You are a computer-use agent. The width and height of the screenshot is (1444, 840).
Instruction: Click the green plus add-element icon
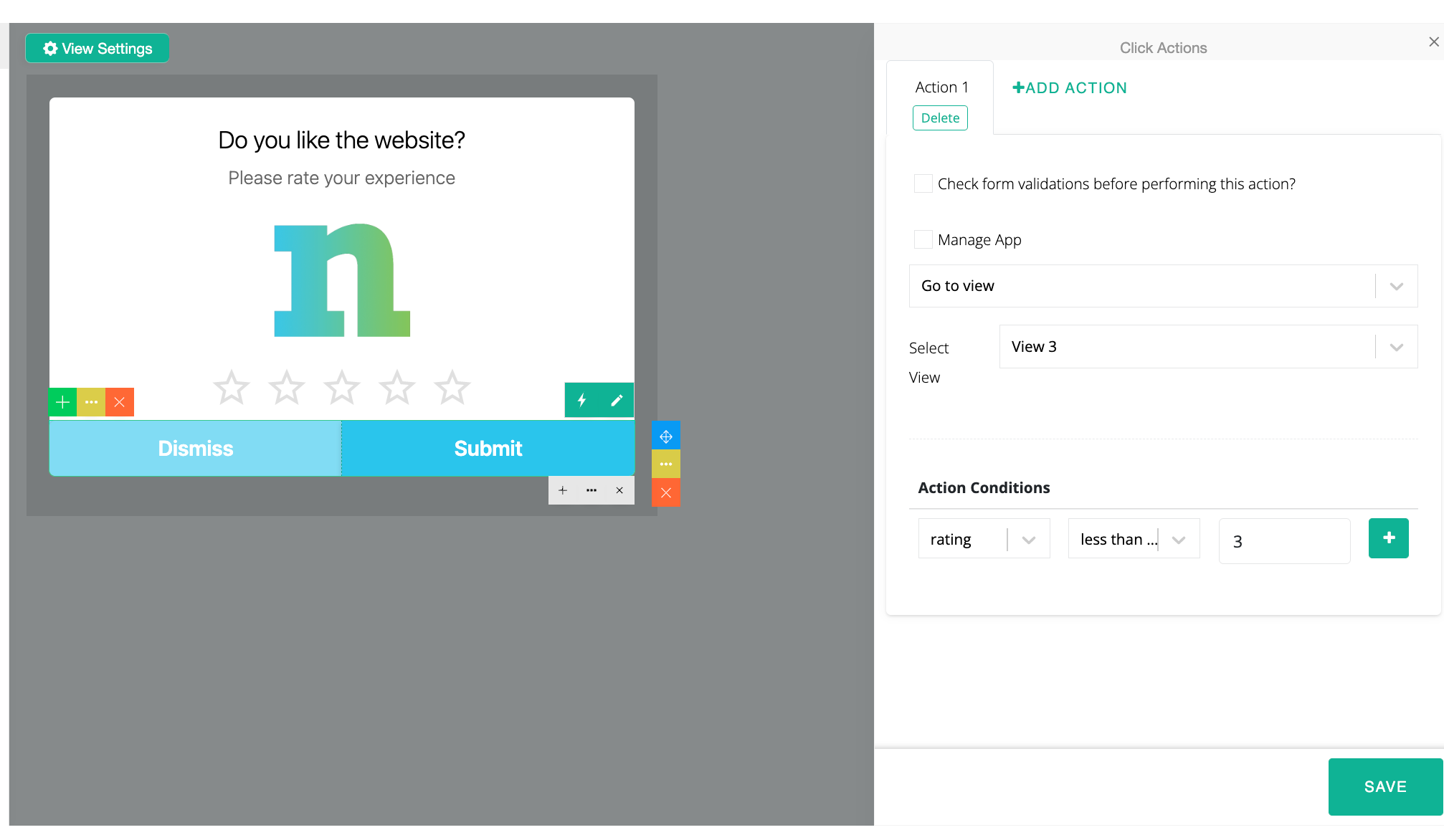(x=63, y=402)
